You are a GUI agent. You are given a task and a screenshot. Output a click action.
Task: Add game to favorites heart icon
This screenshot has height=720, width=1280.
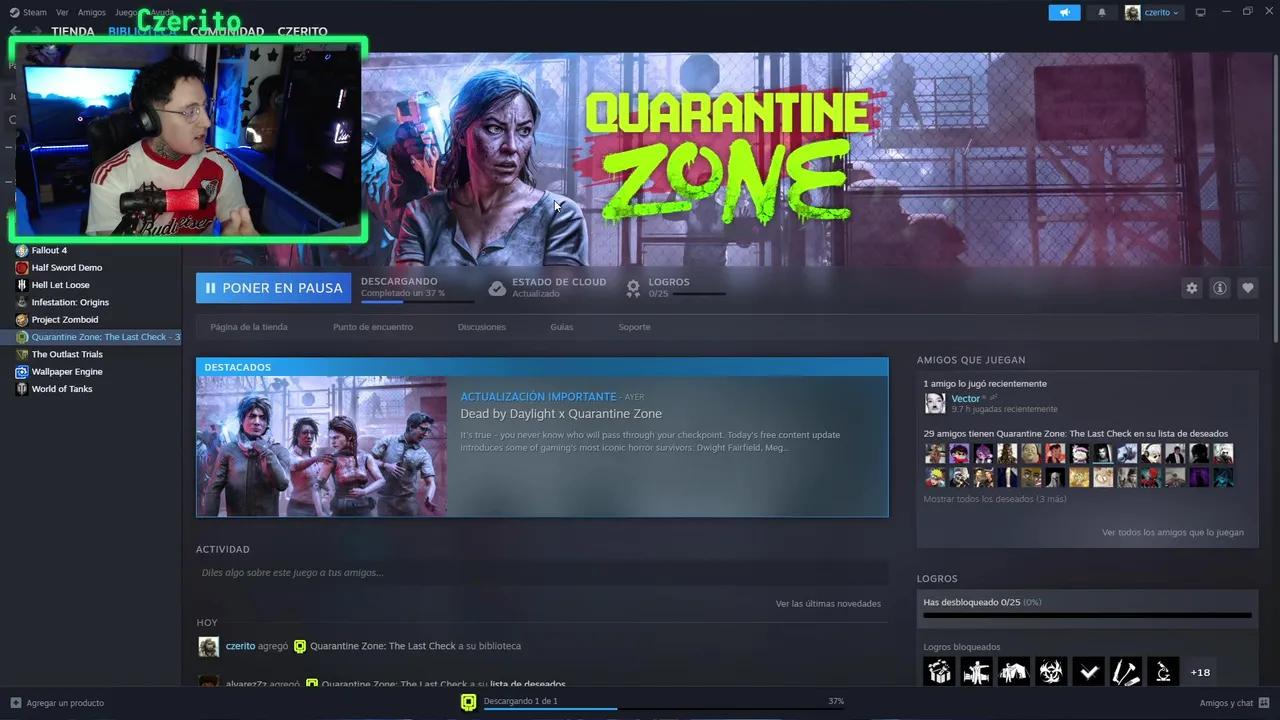click(x=1247, y=288)
